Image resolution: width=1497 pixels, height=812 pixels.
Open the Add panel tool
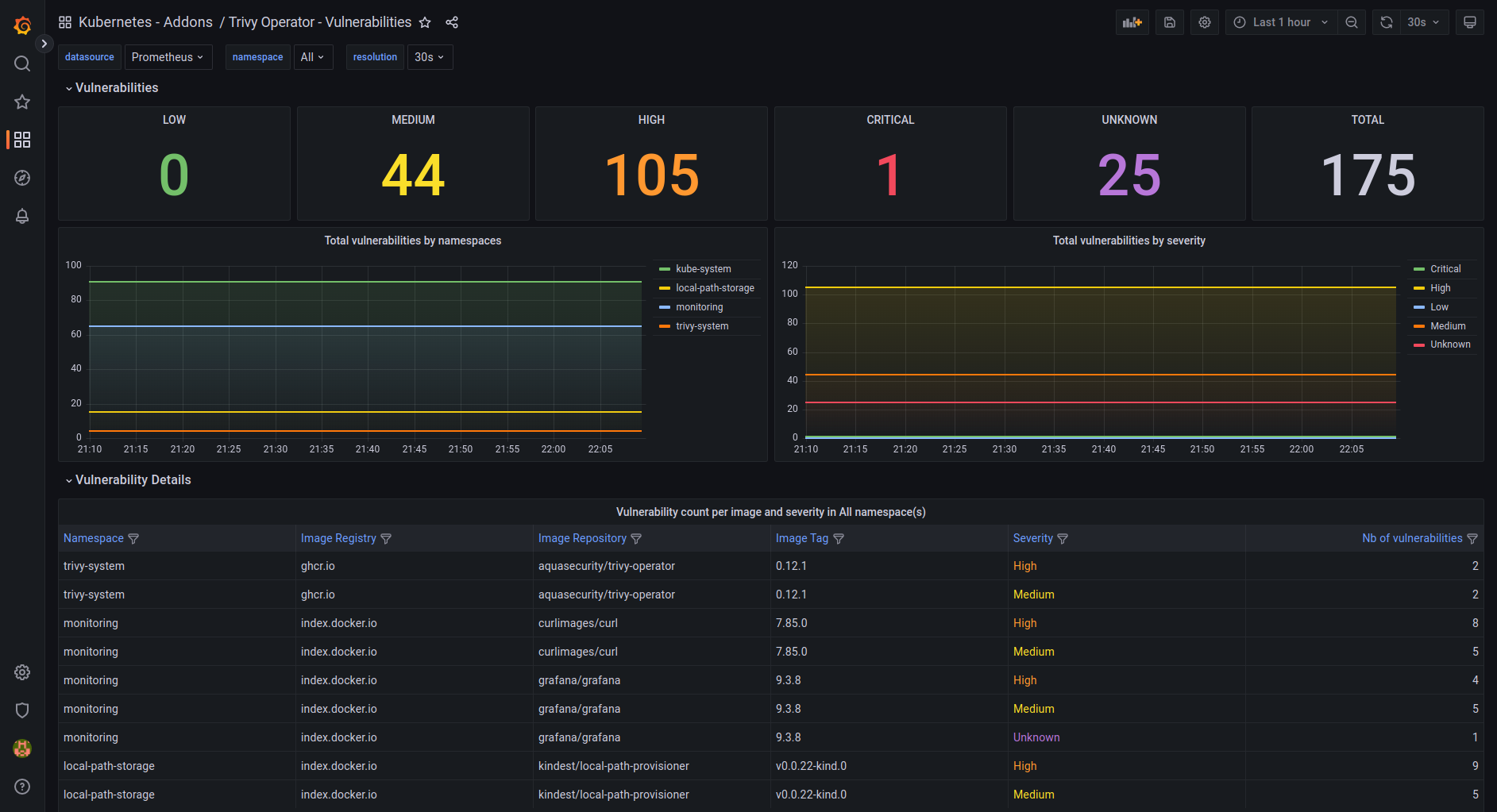(x=1132, y=21)
